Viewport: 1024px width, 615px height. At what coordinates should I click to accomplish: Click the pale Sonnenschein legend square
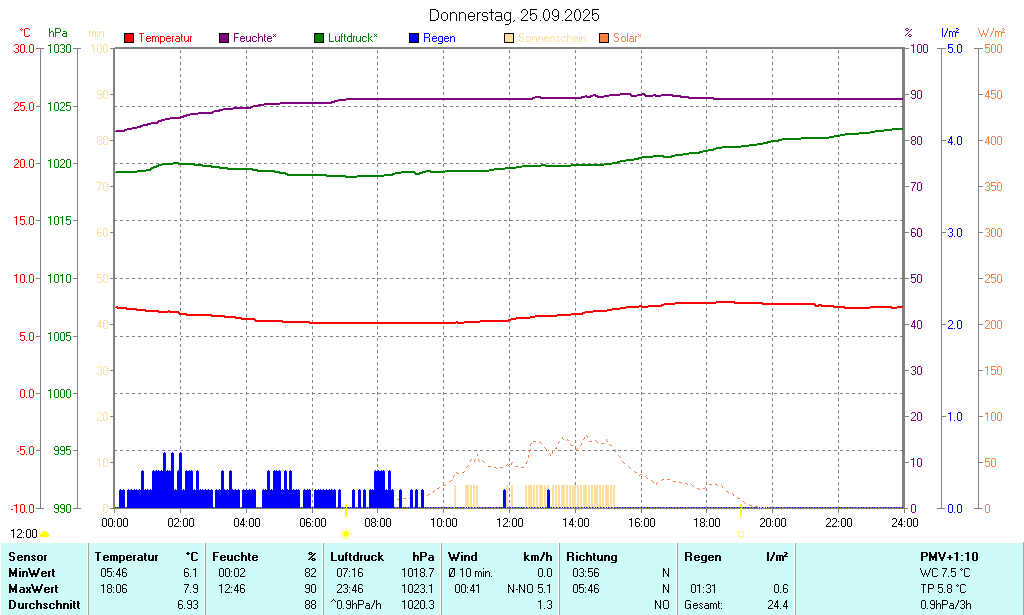click(x=509, y=38)
